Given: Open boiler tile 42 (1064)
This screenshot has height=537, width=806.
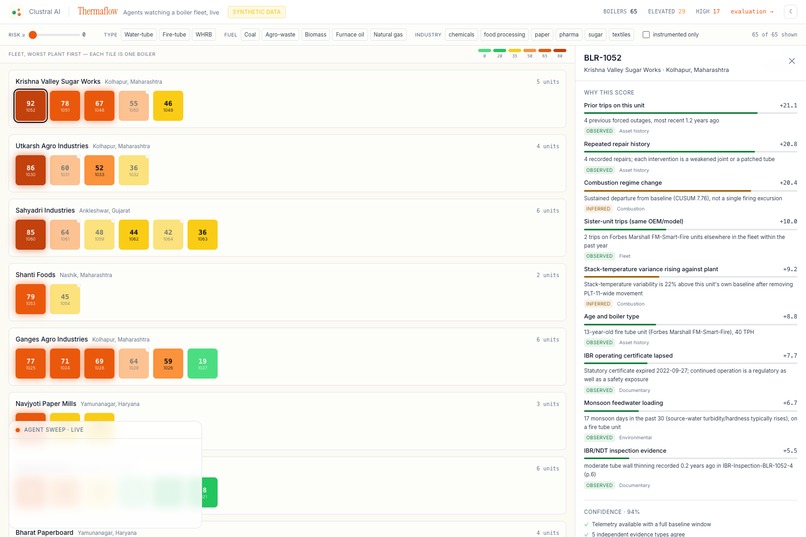Looking at the screenshot, I should coord(168,235).
